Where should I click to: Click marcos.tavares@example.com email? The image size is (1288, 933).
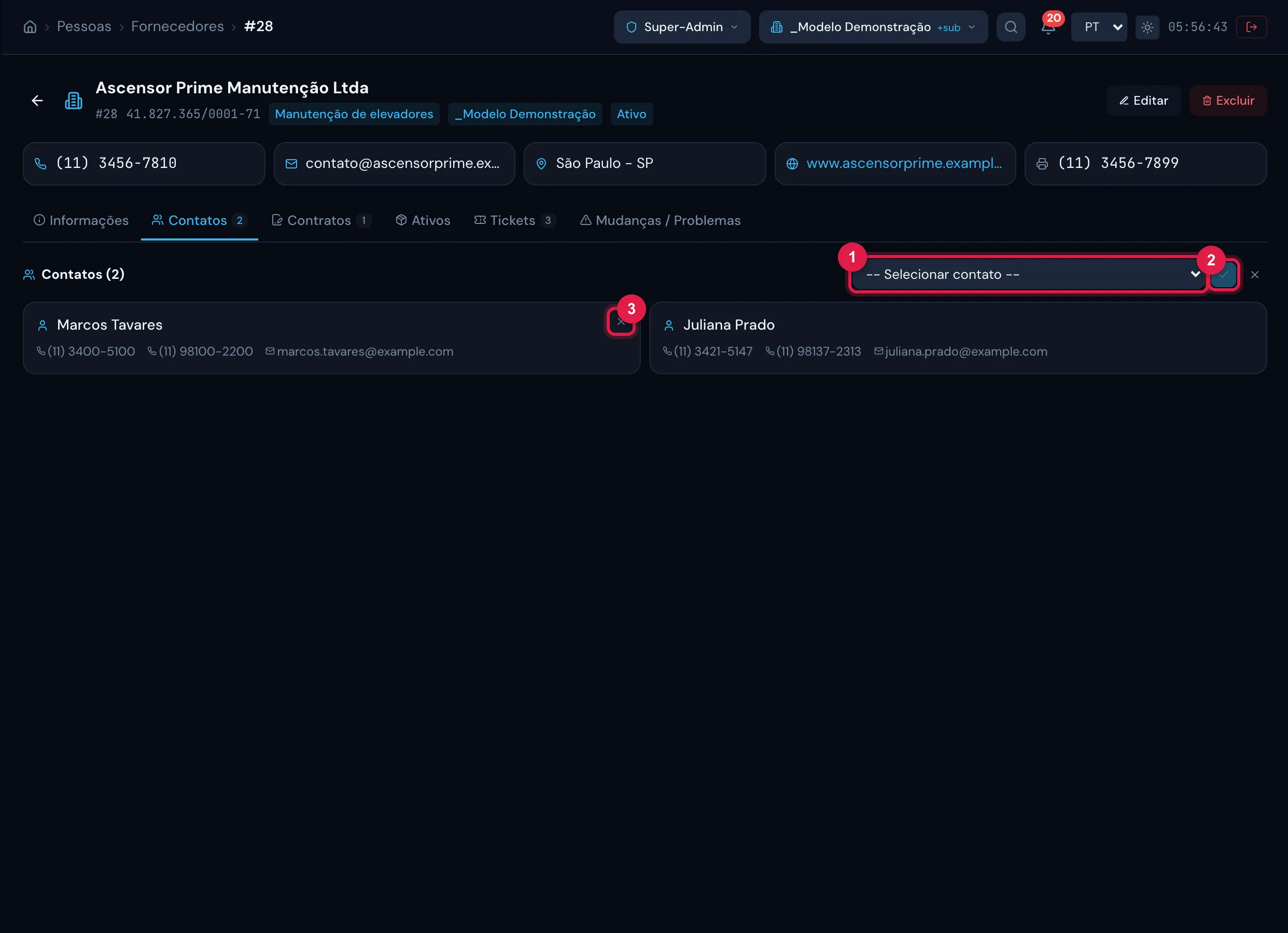(x=365, y=351)
